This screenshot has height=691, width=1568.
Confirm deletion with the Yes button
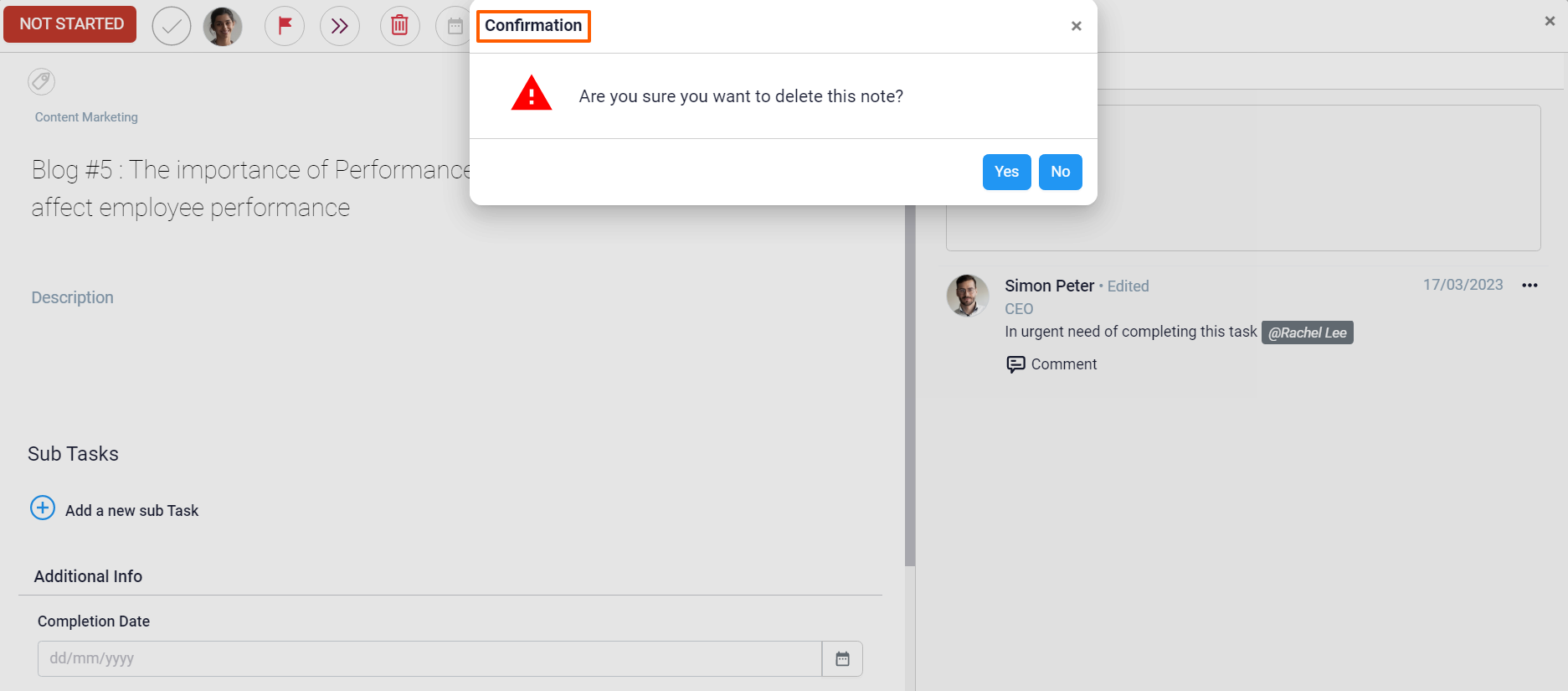tap(1006, 172)
